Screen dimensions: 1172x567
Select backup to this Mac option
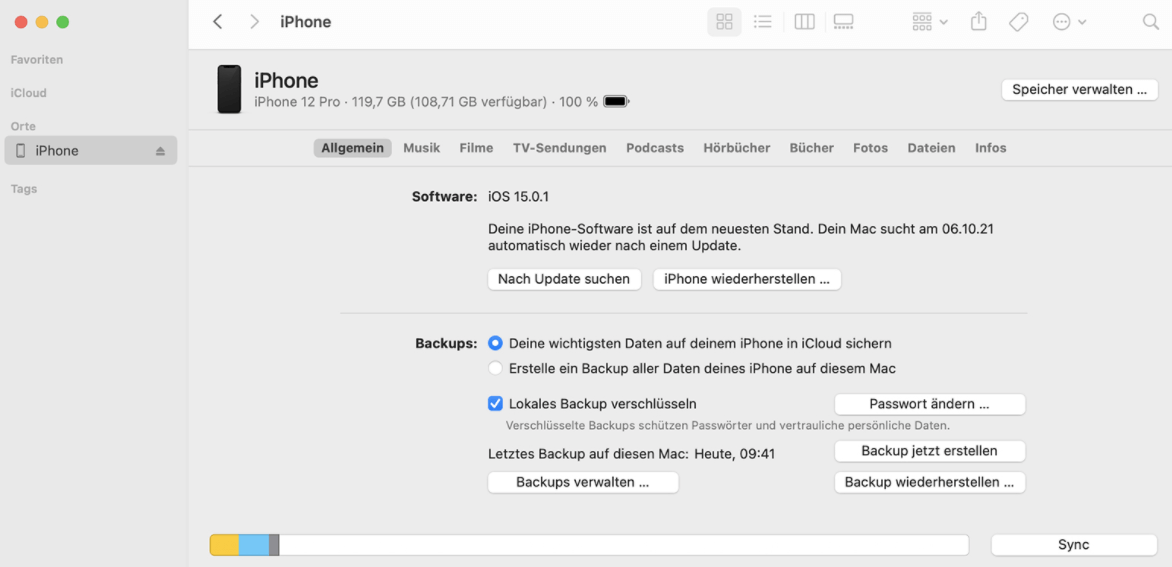pos(495,368)
